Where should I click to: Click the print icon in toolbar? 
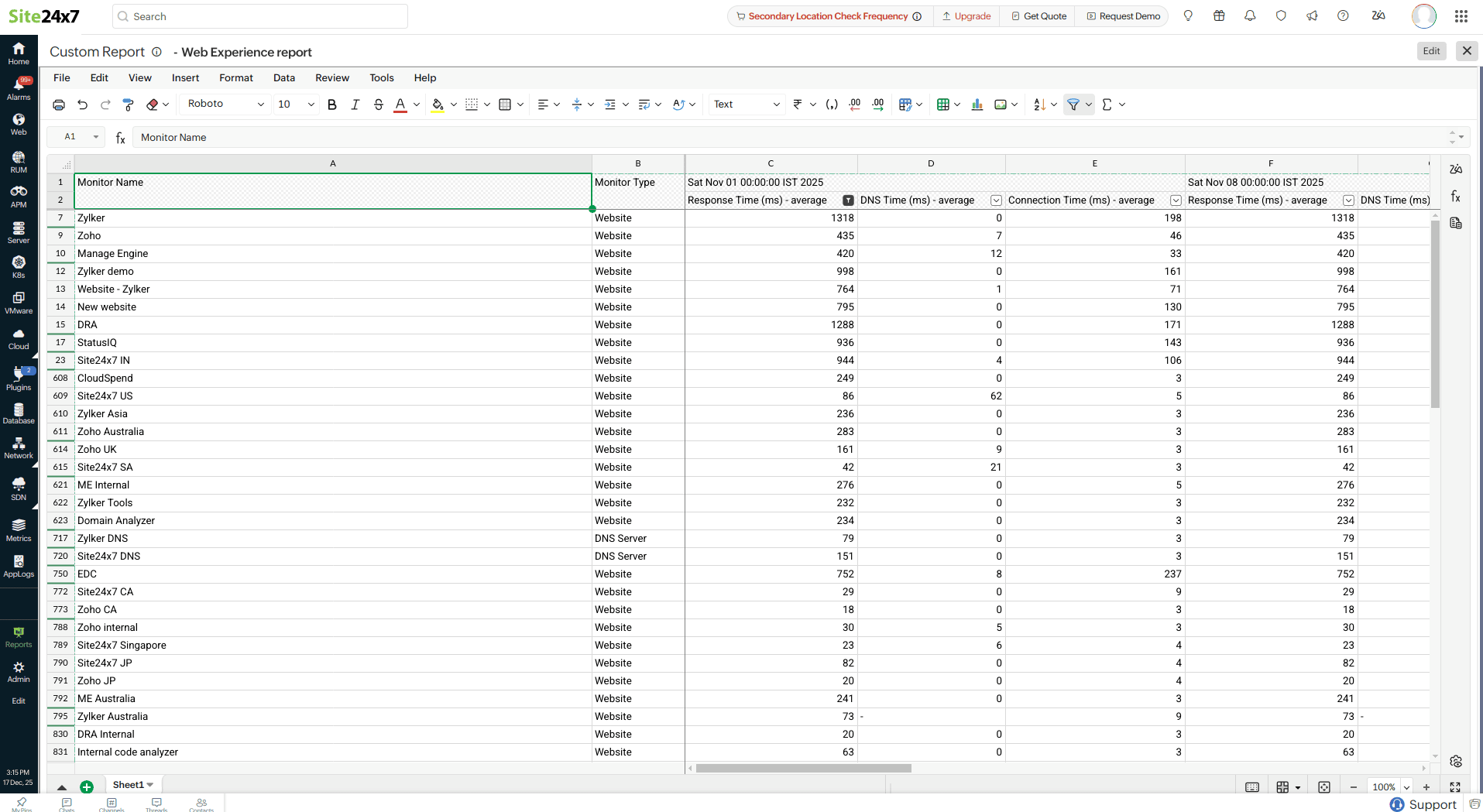coord(59,104)
